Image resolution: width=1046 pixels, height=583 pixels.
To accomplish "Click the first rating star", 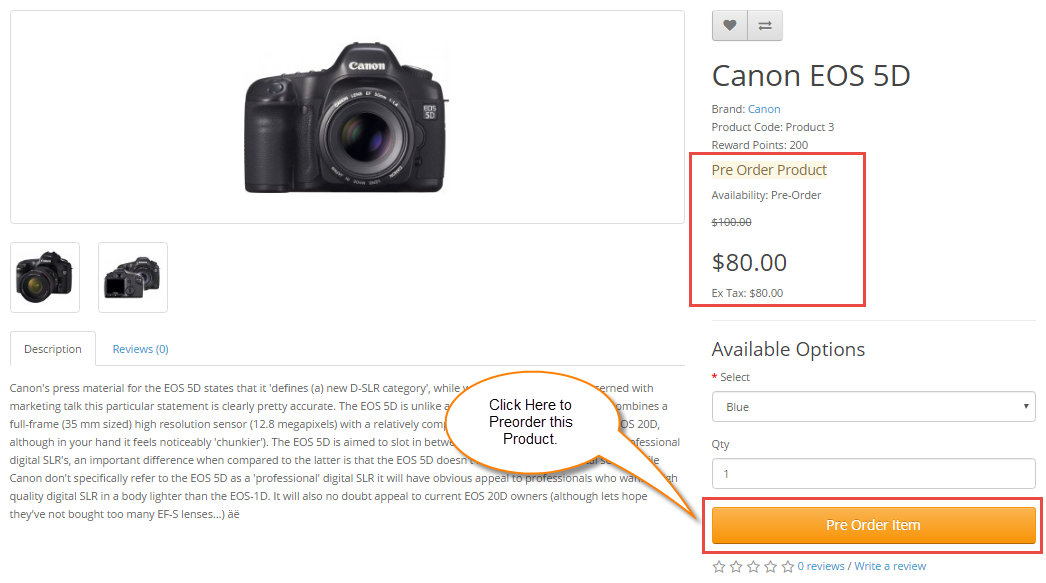I will click(x=719, y=567).
